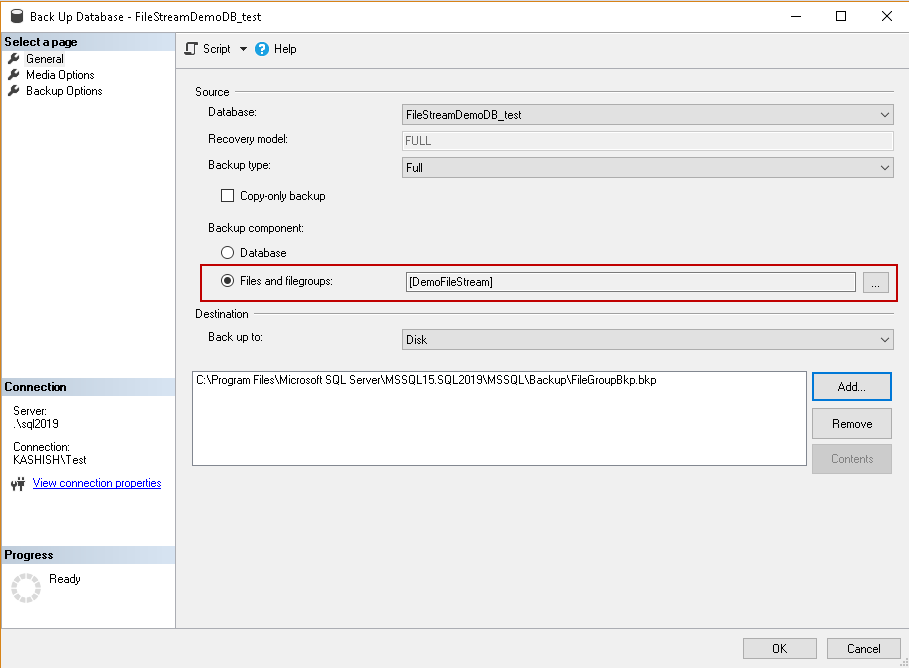Open the Script dropdown arrow
Viewport: 909px width, 668px height.
click(243, 49)
